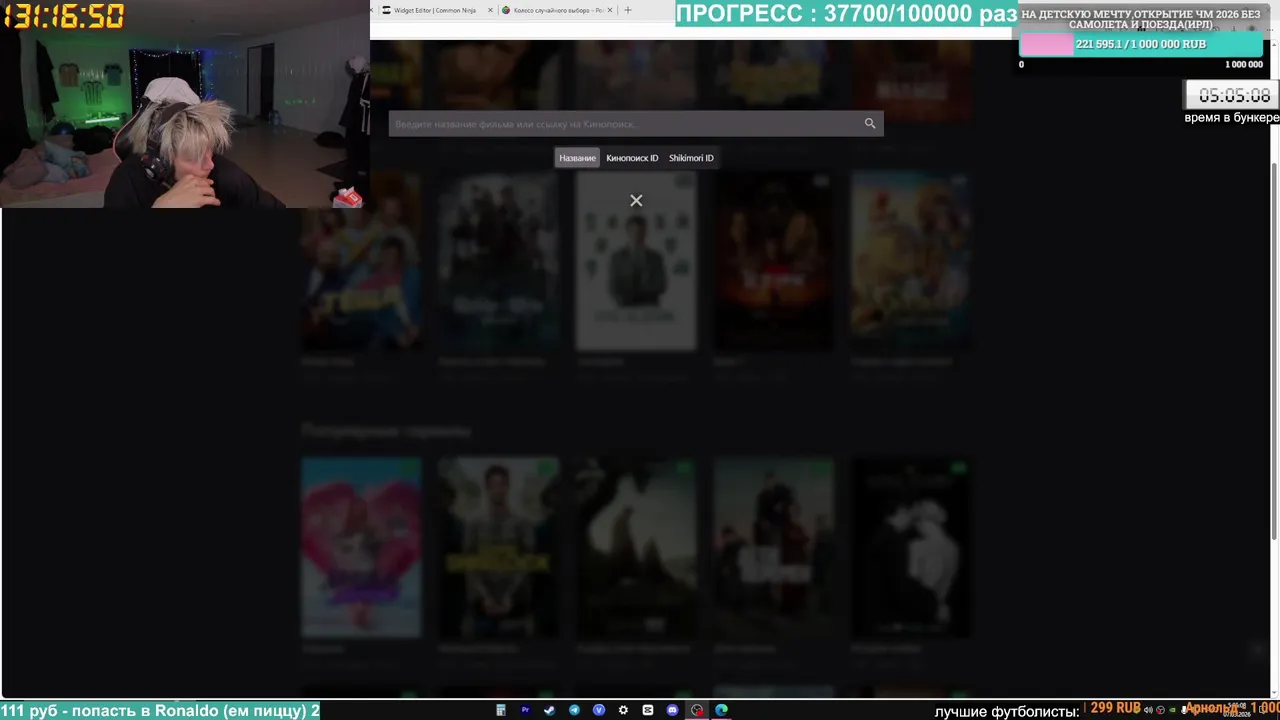Open Steam from the taskbar
1280x720 pixels.
click(549, 711)
